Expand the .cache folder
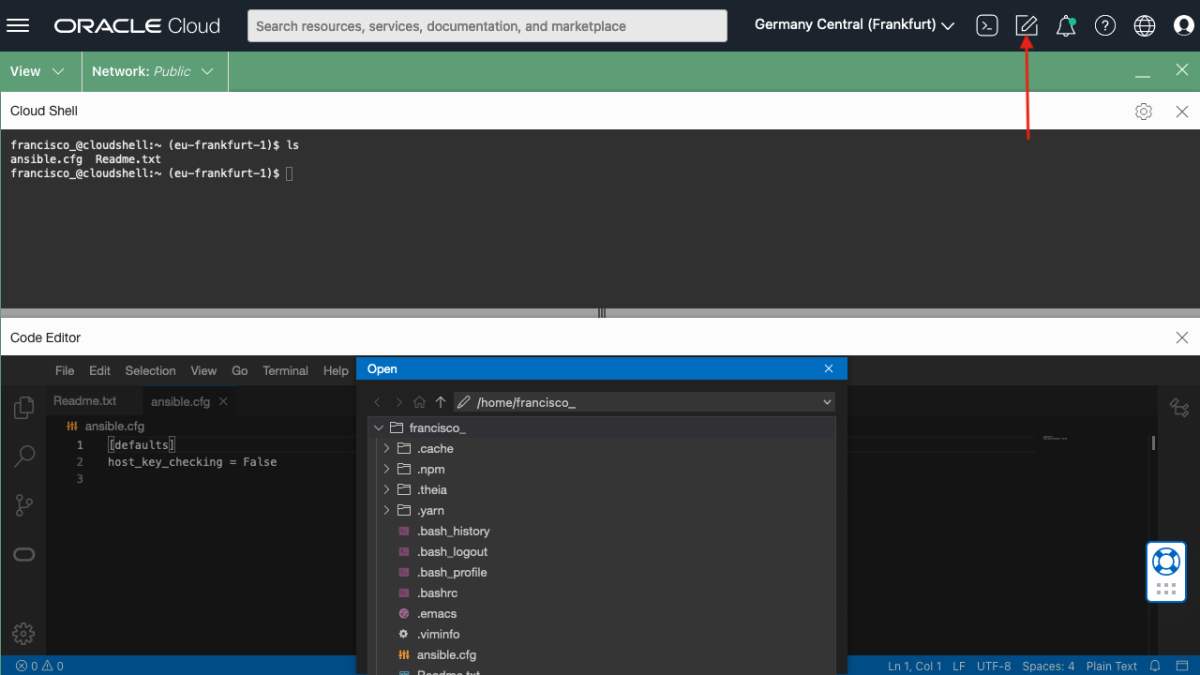Screen dimensions: 1200x675 (386, 448)
